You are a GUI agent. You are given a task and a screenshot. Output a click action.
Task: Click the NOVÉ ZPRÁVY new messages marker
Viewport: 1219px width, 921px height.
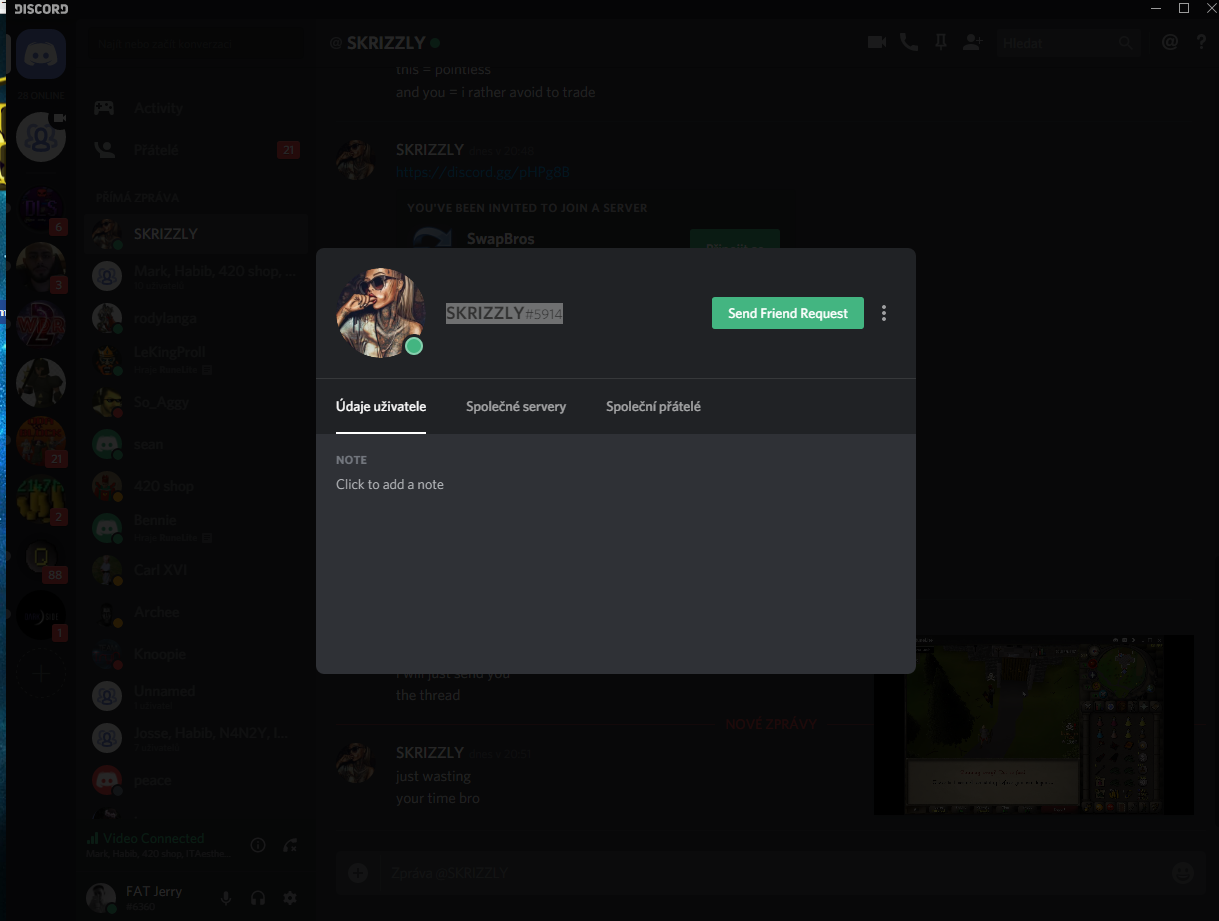(x=770, y=724)
